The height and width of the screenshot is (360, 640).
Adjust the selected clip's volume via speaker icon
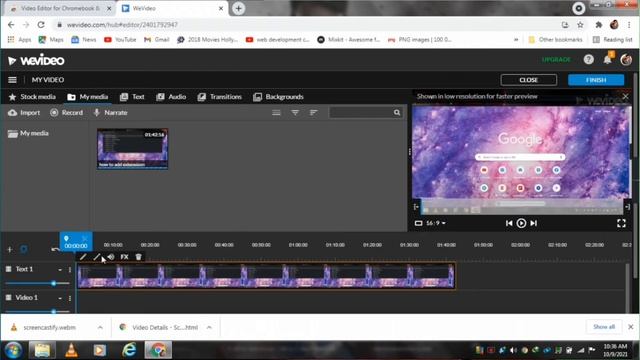[x=111, y=257]
